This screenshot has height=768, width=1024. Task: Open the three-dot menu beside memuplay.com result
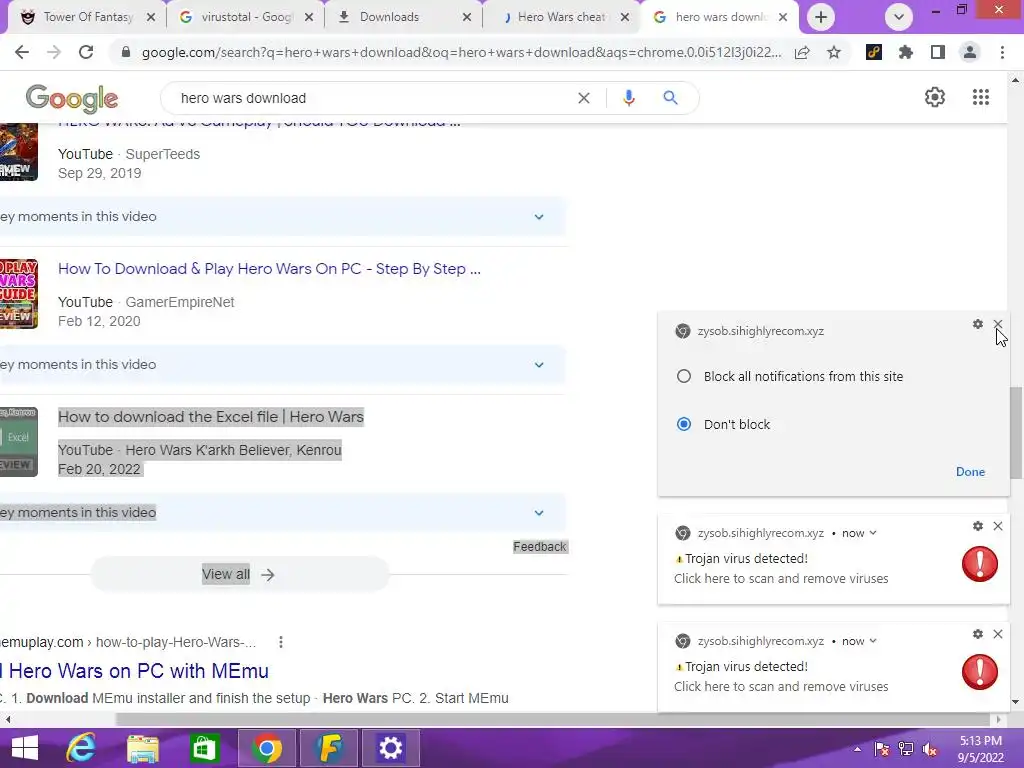[281, 642]
